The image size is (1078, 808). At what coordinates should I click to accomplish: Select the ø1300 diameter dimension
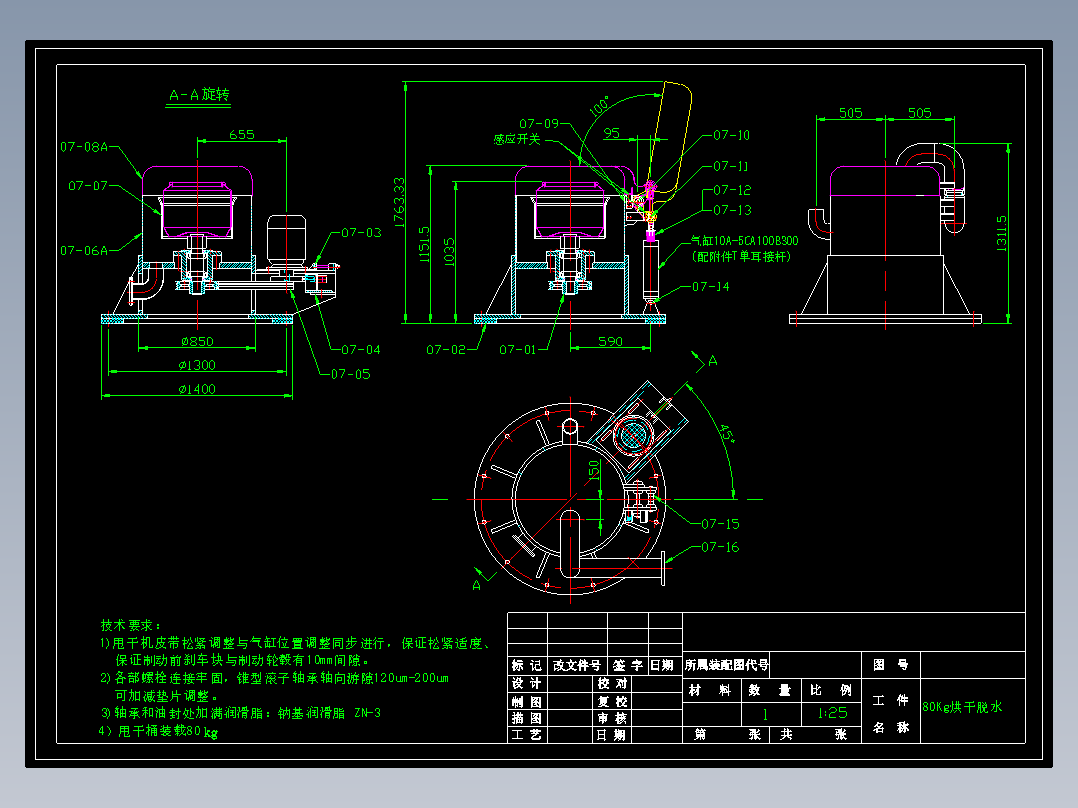(197, 364)
